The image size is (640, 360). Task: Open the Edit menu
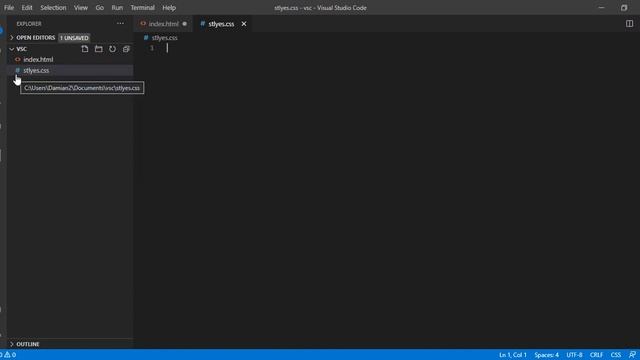[x=27, y=8]
